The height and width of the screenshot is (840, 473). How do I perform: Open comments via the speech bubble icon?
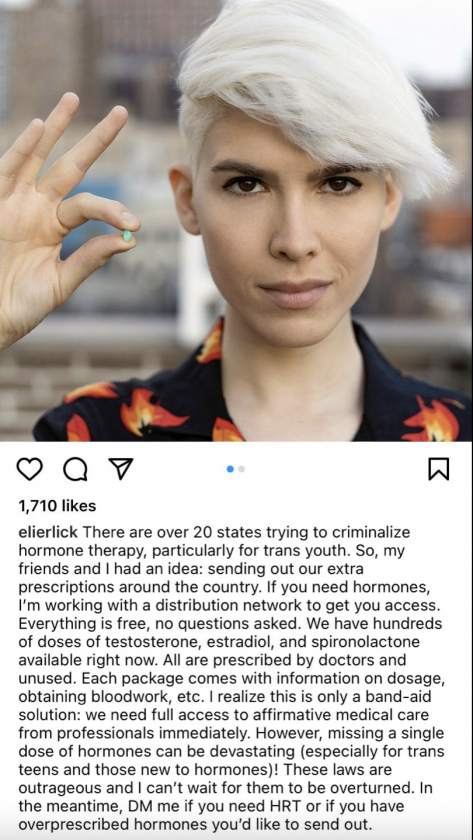tap(75, 469)
